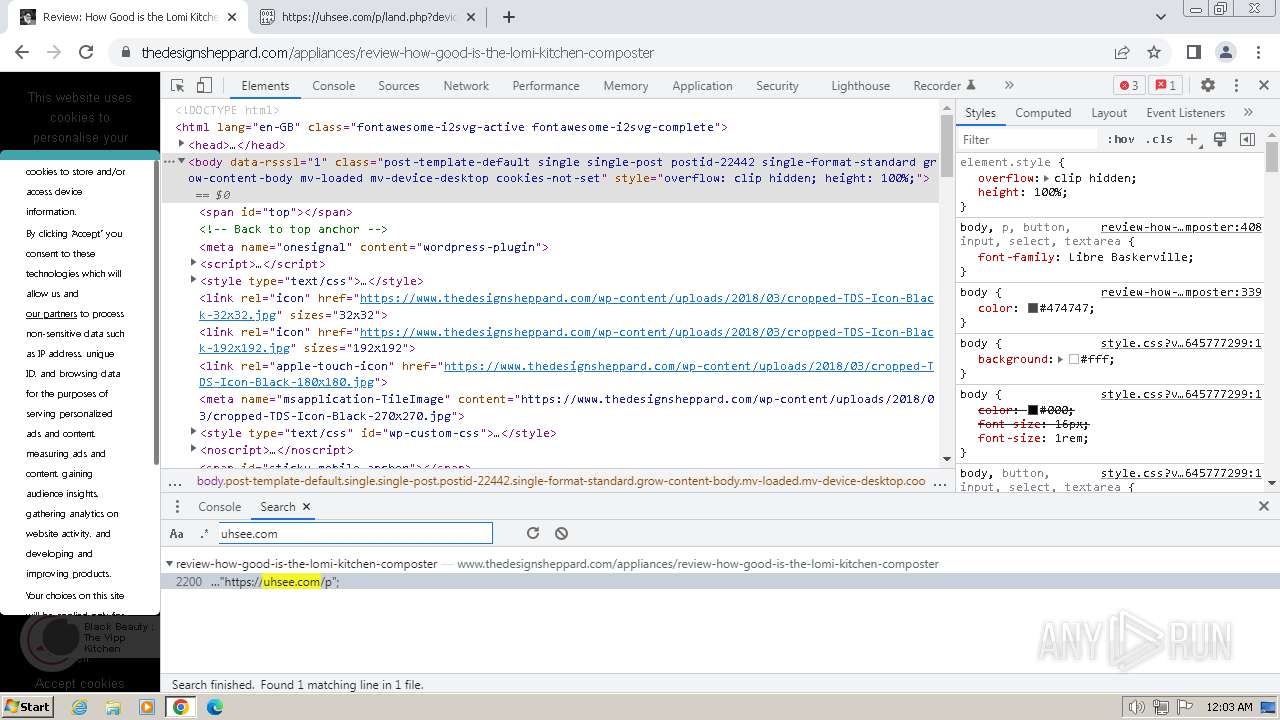1280x720 pixels.
Task: Toggle the computed styles sidebar icon
Action: click(x=1247, y=139)
